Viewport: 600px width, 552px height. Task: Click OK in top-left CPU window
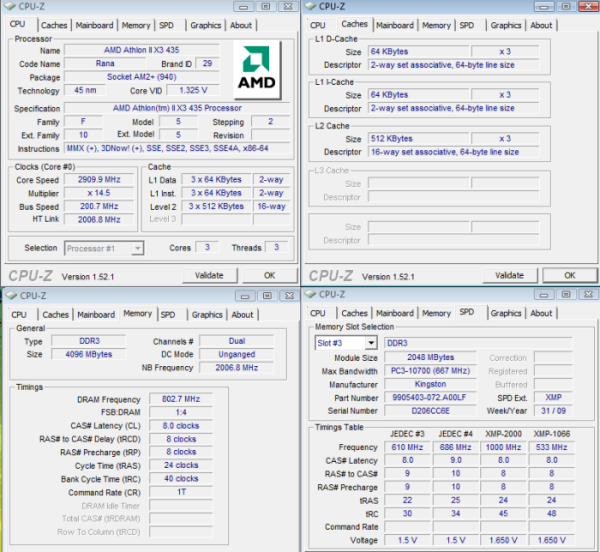pyautogui.click(x=270, y=275)
